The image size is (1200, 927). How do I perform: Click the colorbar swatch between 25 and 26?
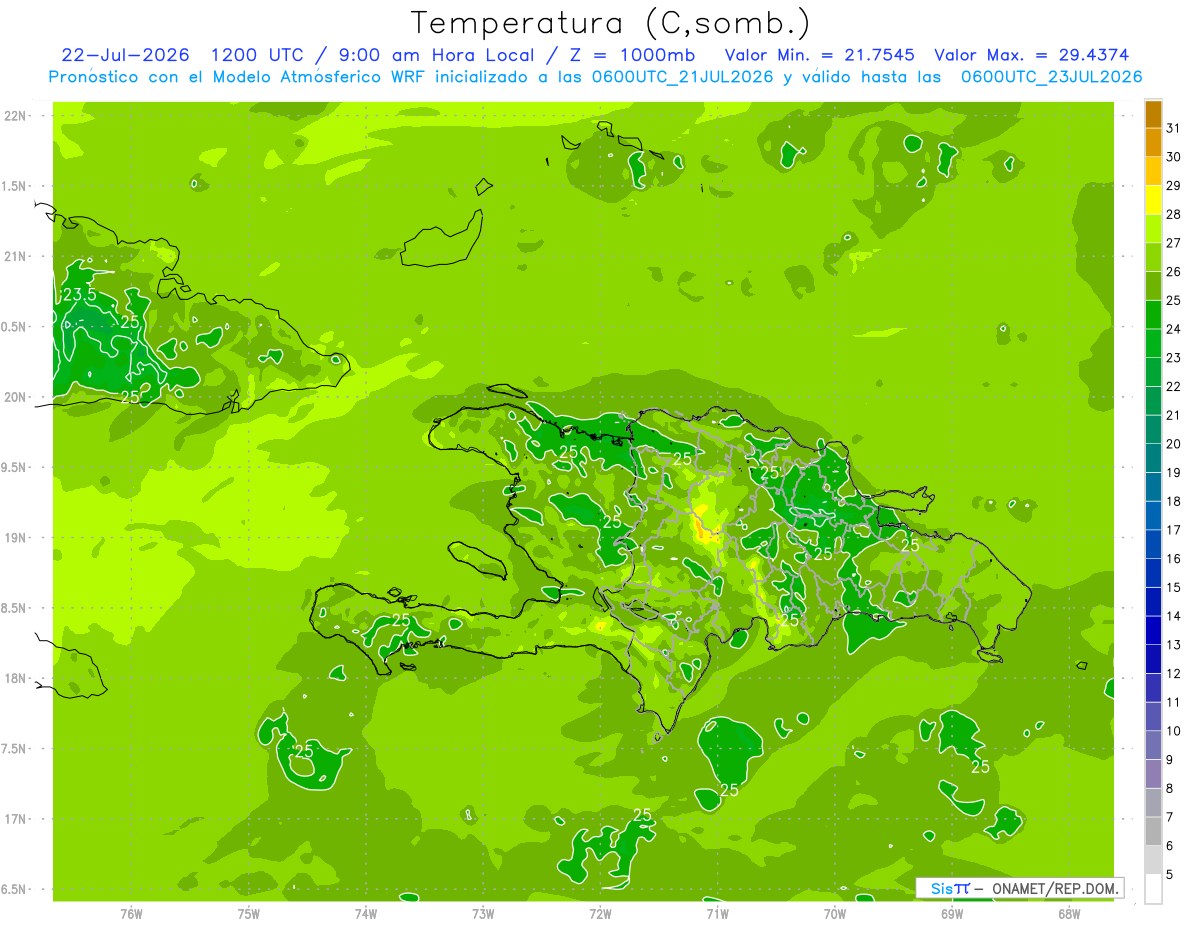pos(1153,285)
